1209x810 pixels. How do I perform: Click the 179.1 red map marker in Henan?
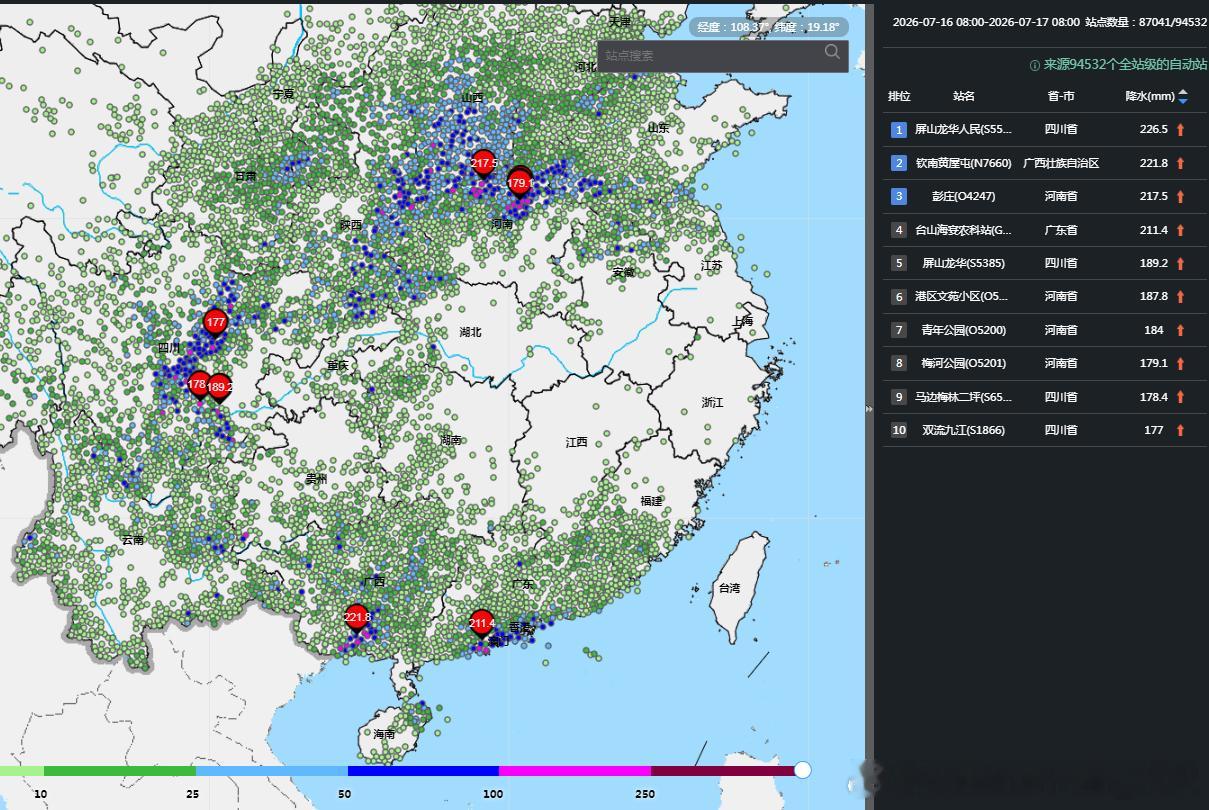point(520,184)
